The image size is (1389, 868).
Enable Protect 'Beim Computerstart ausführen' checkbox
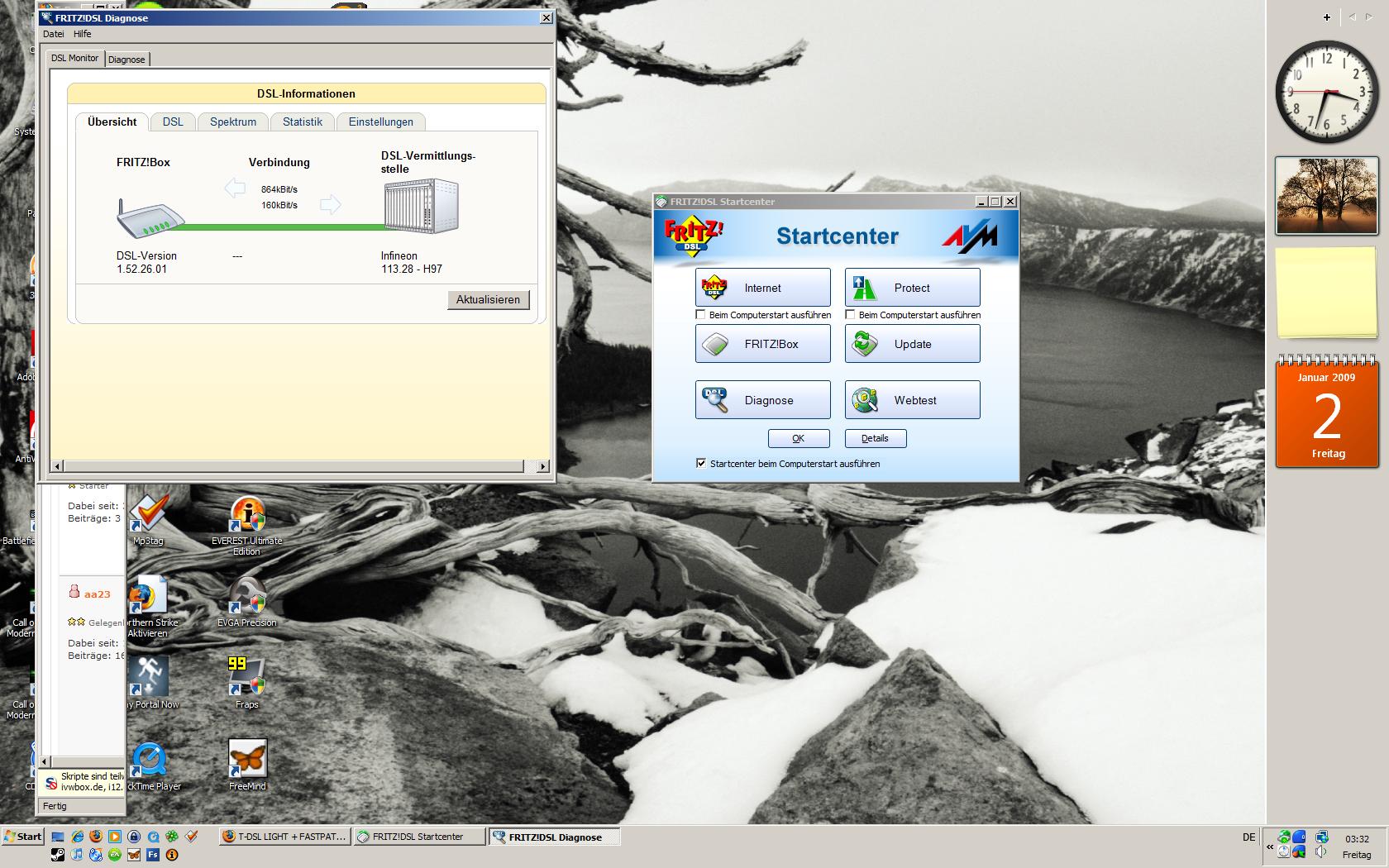pos(850,315)
